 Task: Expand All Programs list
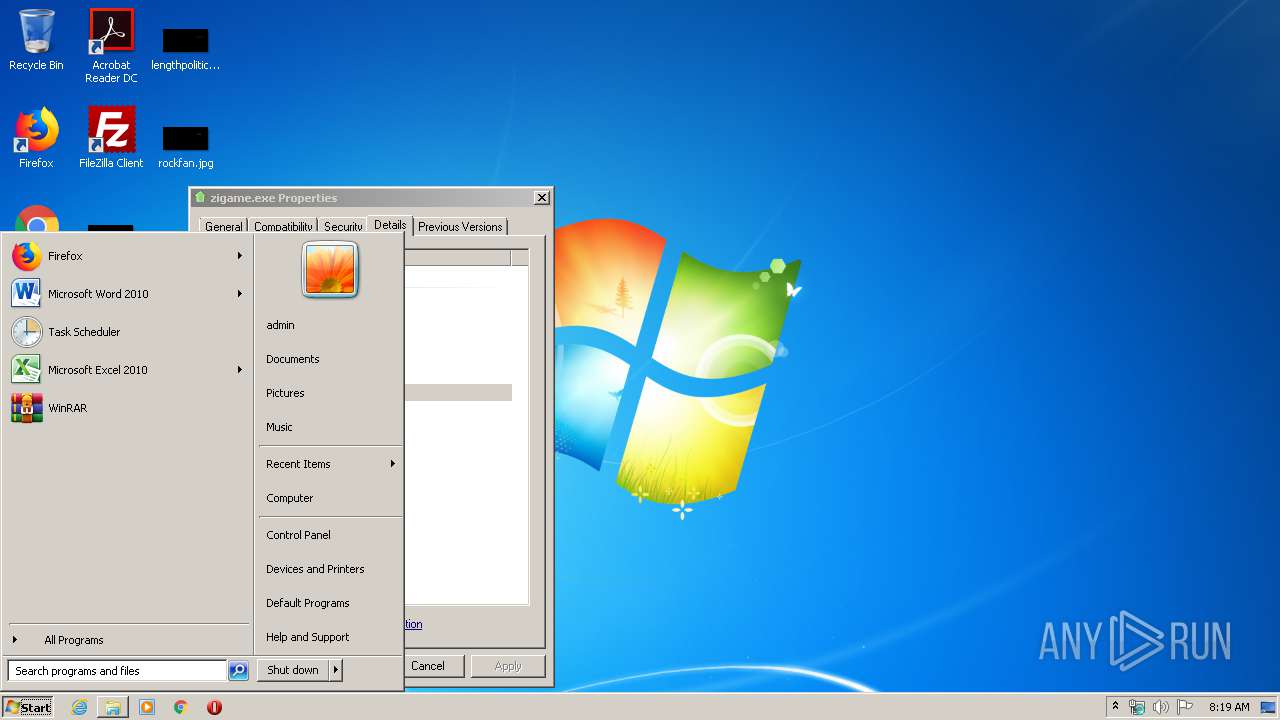(127, 640)
